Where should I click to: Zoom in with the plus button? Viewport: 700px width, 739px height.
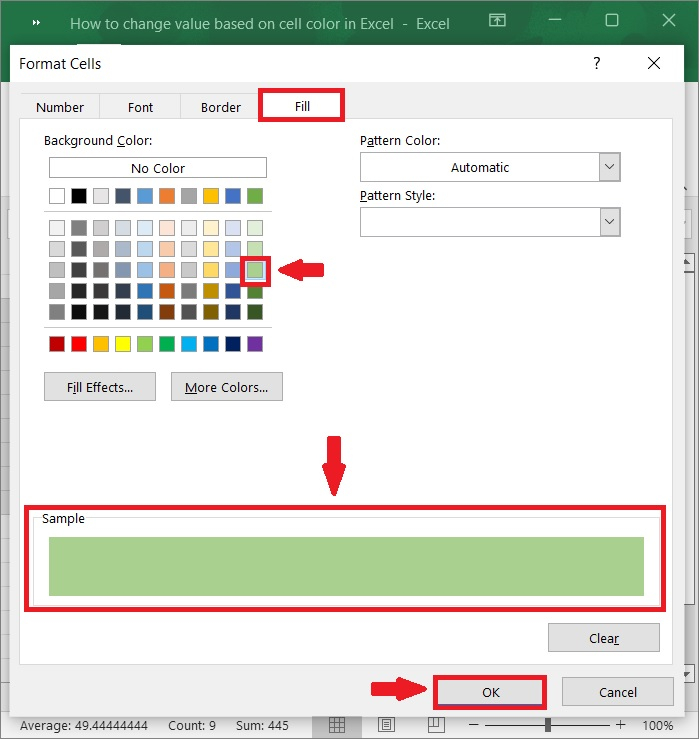tap(621, 725)
